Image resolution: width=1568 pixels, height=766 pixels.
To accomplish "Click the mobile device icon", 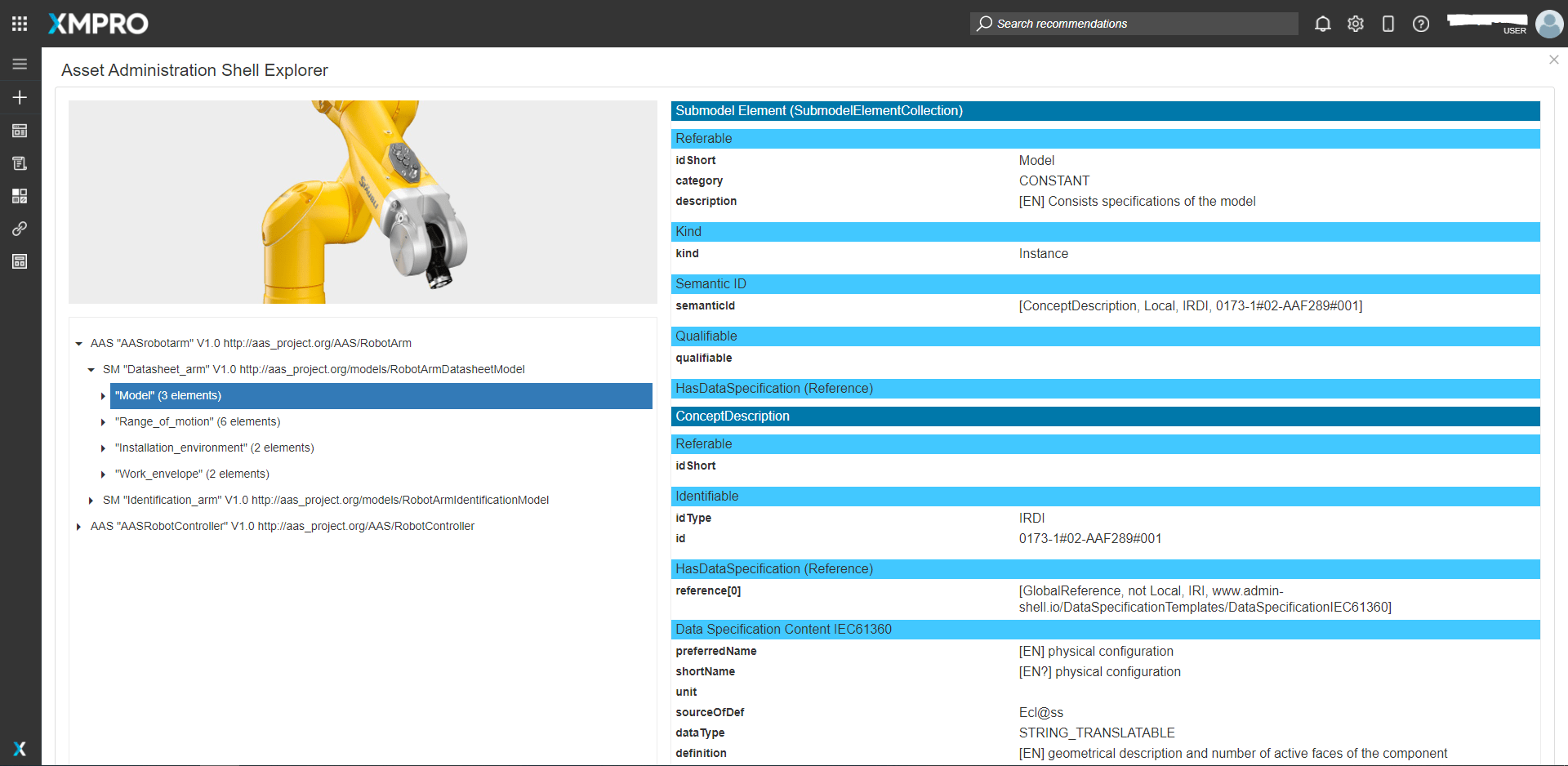I will [x=1388, y=24].
